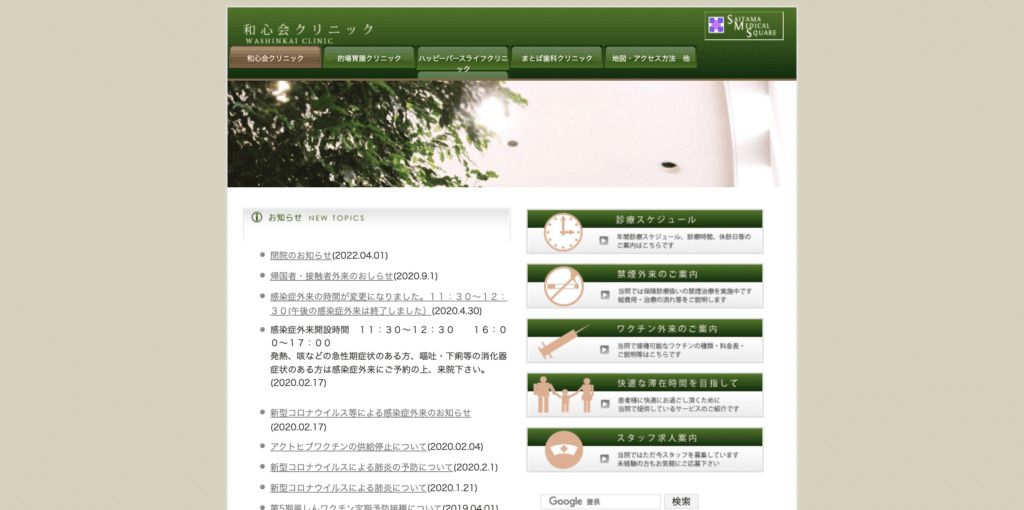
Task: Click the nurse cap icon for スタッフ求人
Action: [x=562, y=451]
